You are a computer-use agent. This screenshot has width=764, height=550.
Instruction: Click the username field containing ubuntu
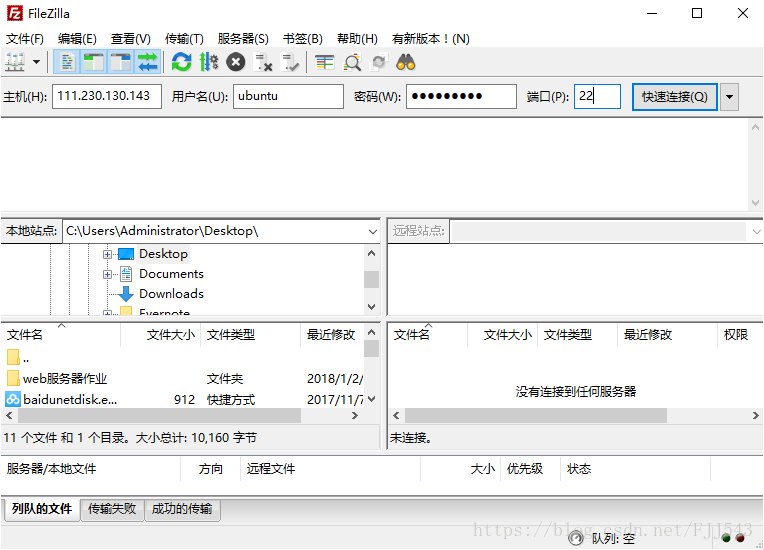(288, 96)
